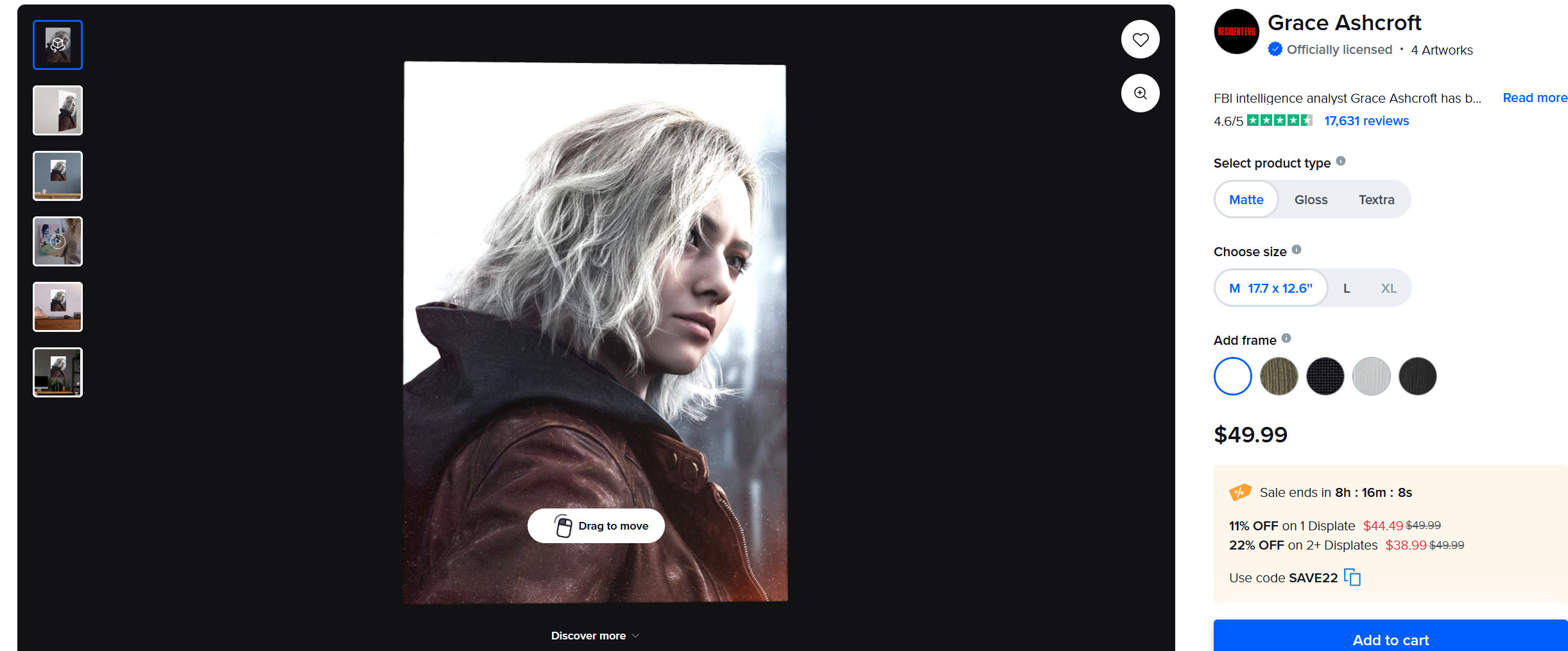The height and width of the screenshot is (651, 1568).
Task: Click the 11% OFF on 1 Displate offer
Action: [1335, 526]
